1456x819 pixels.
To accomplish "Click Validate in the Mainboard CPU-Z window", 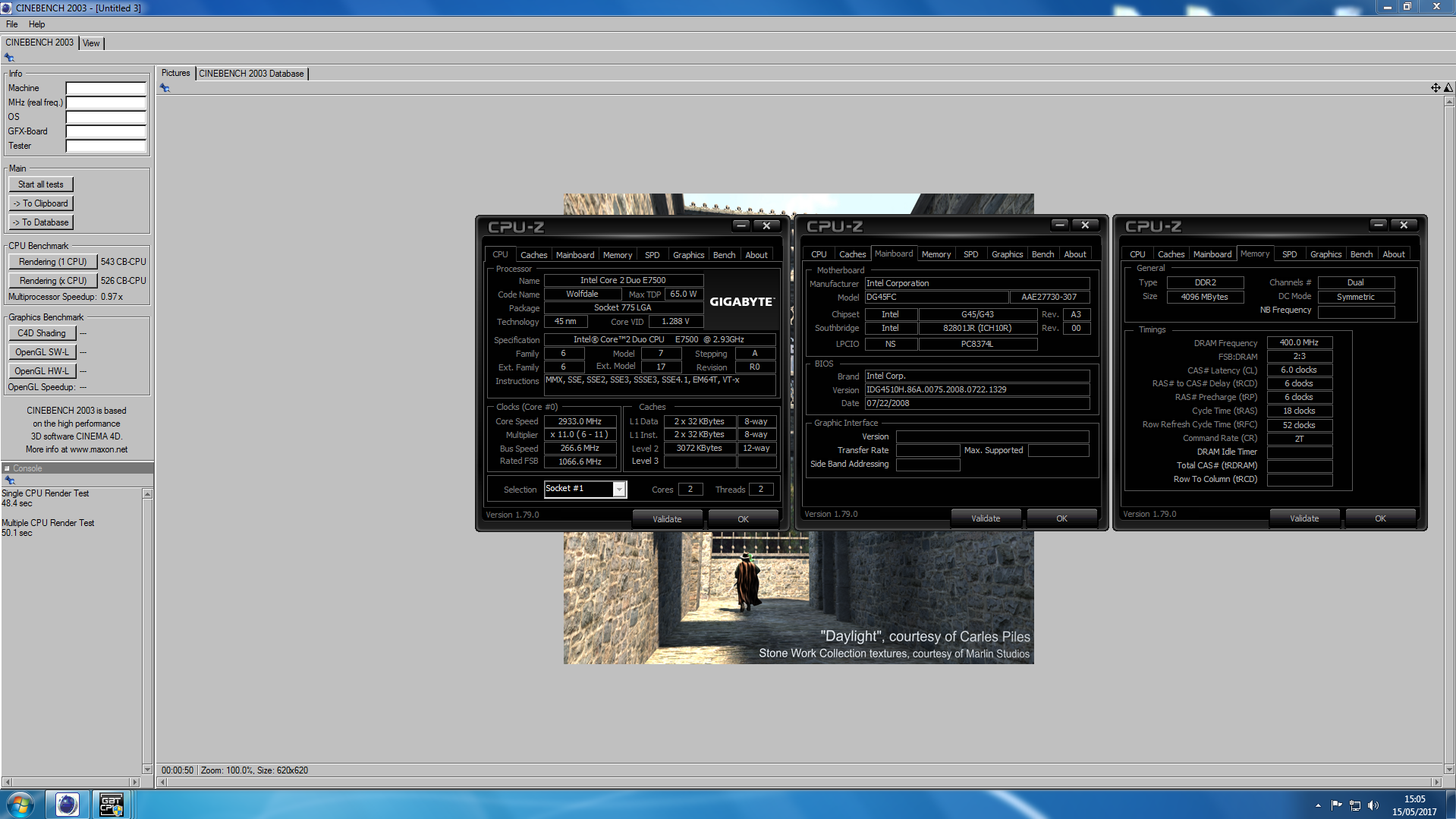I will coord(986,518).
